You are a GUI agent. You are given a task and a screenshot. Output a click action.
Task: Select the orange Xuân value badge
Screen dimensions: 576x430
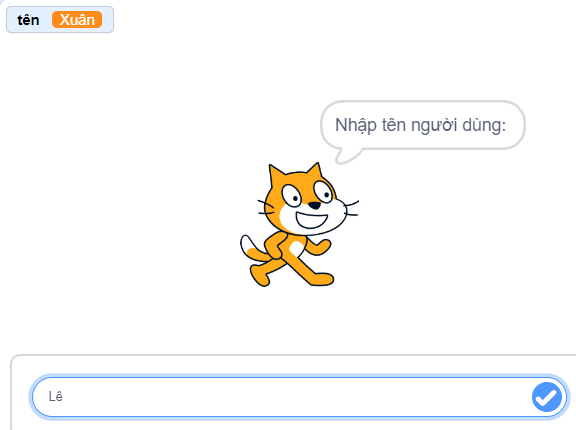pyautogui.click(x=77, y=19)
